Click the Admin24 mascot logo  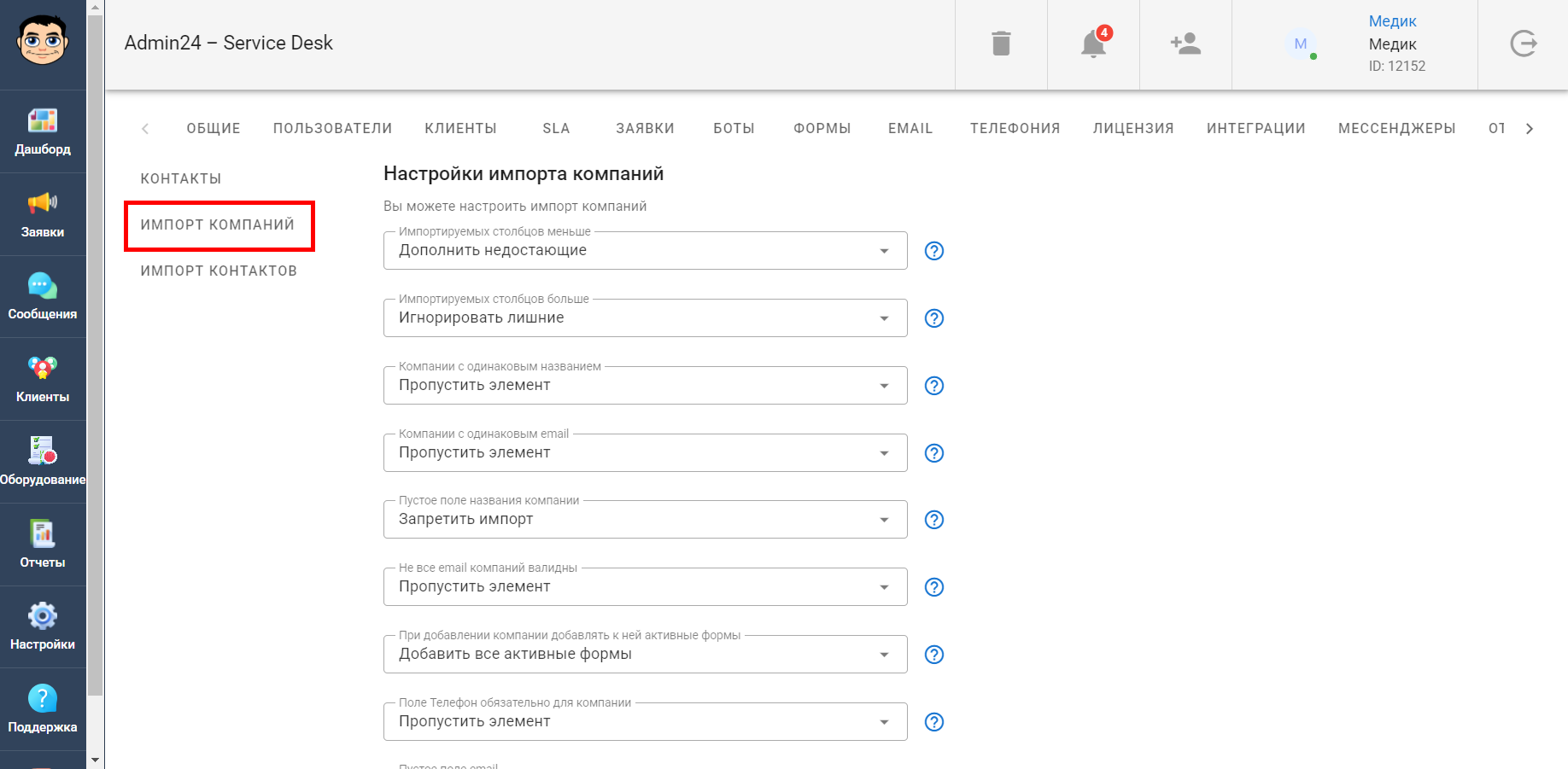pyautogui.click(x=42, y=40)
